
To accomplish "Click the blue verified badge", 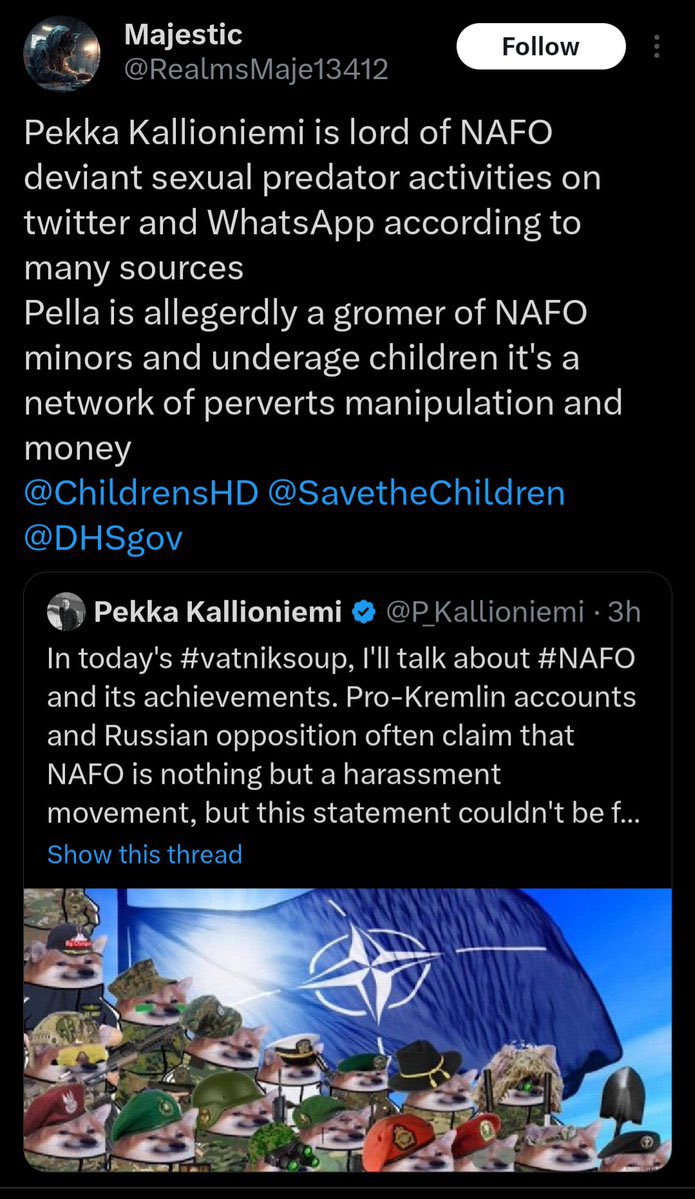I will point(364,612).
